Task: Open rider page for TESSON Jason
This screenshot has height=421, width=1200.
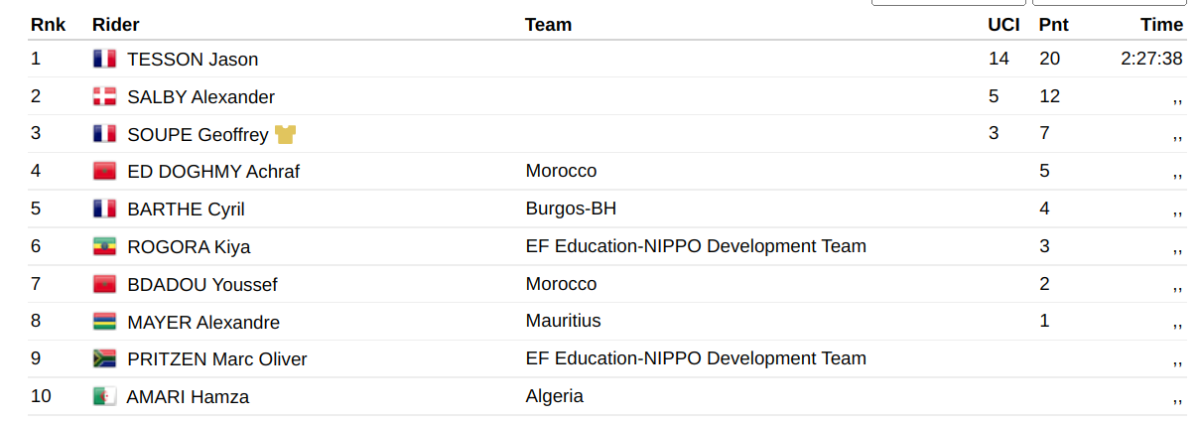Action: coord(193,59)
